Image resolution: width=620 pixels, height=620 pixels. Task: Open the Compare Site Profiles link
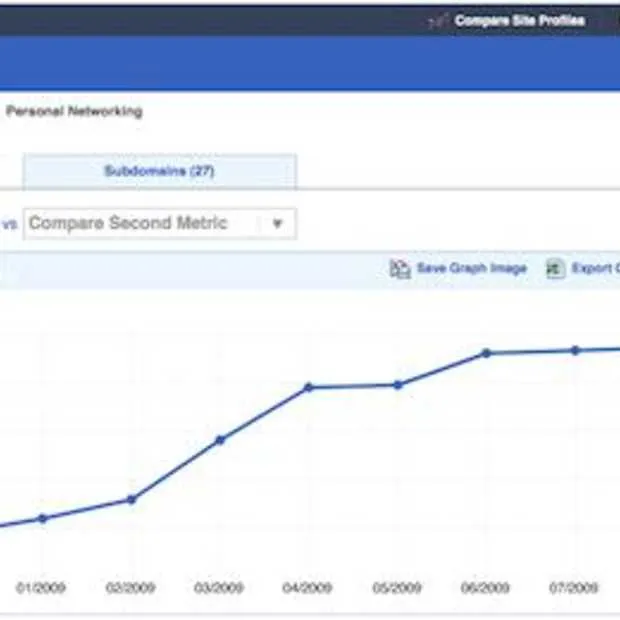(519, 21)
